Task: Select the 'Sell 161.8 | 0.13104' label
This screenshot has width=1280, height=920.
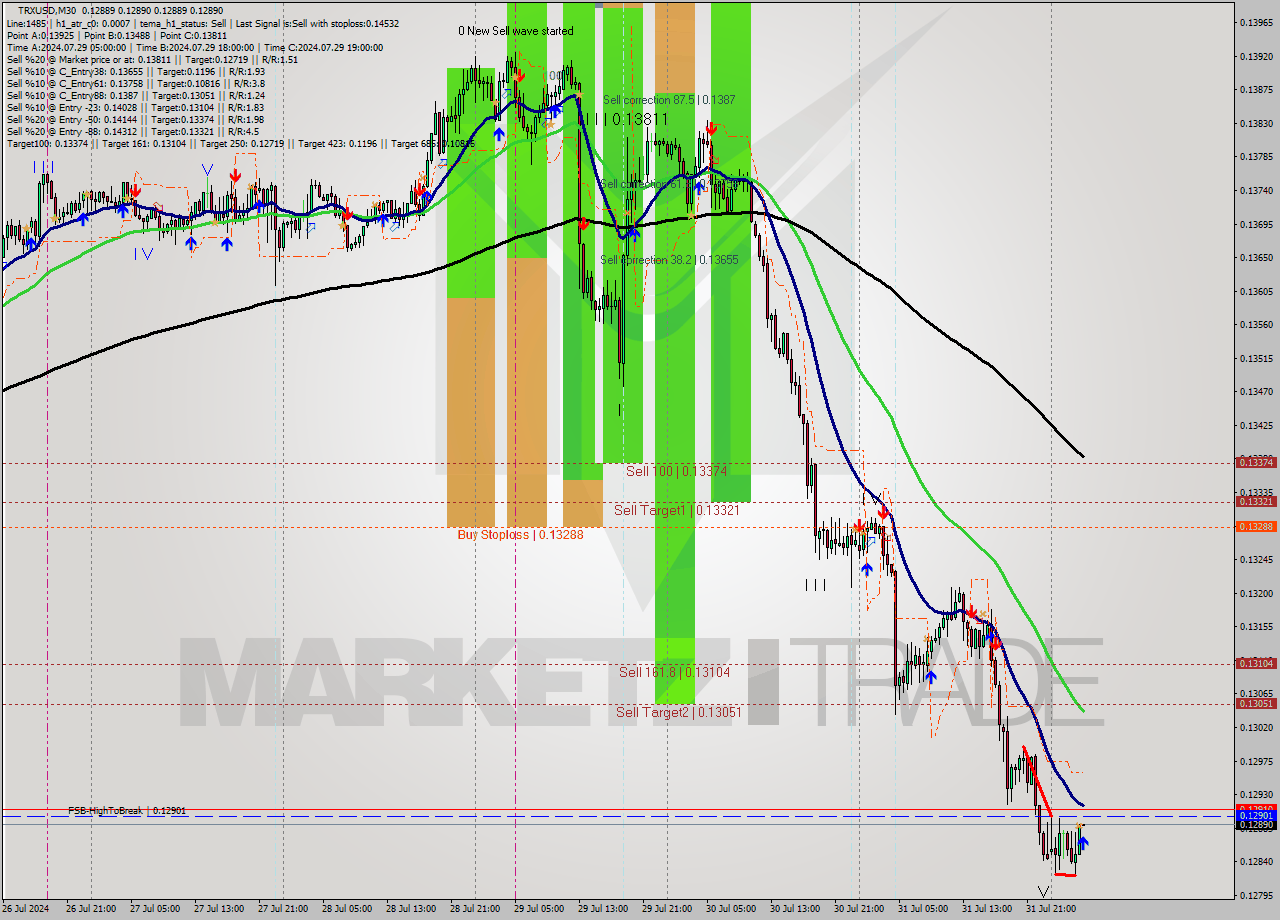Action: pyautogui.click(x=674, y=672)
